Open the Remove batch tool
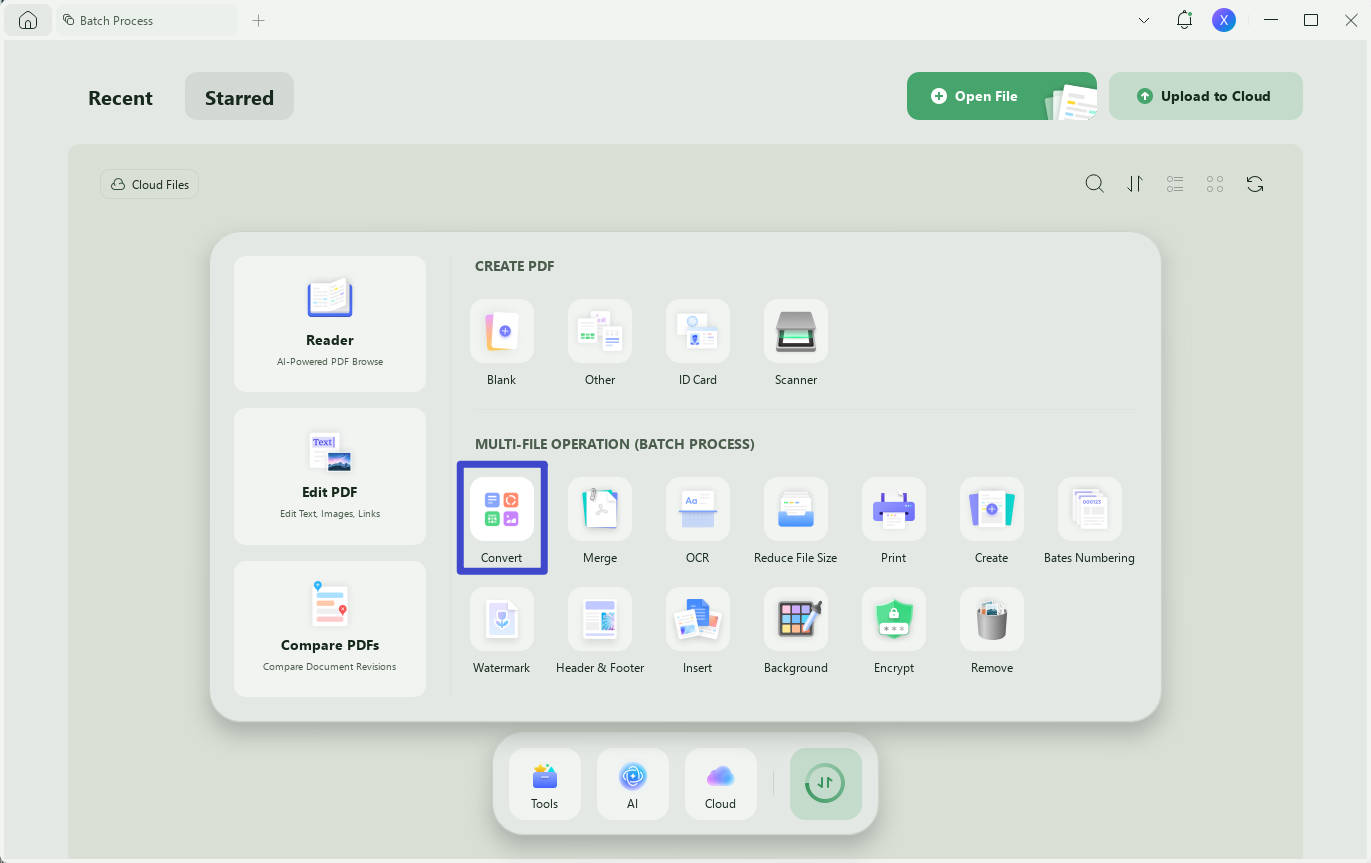Screen dimensions: 1371x863 point(992,630)
